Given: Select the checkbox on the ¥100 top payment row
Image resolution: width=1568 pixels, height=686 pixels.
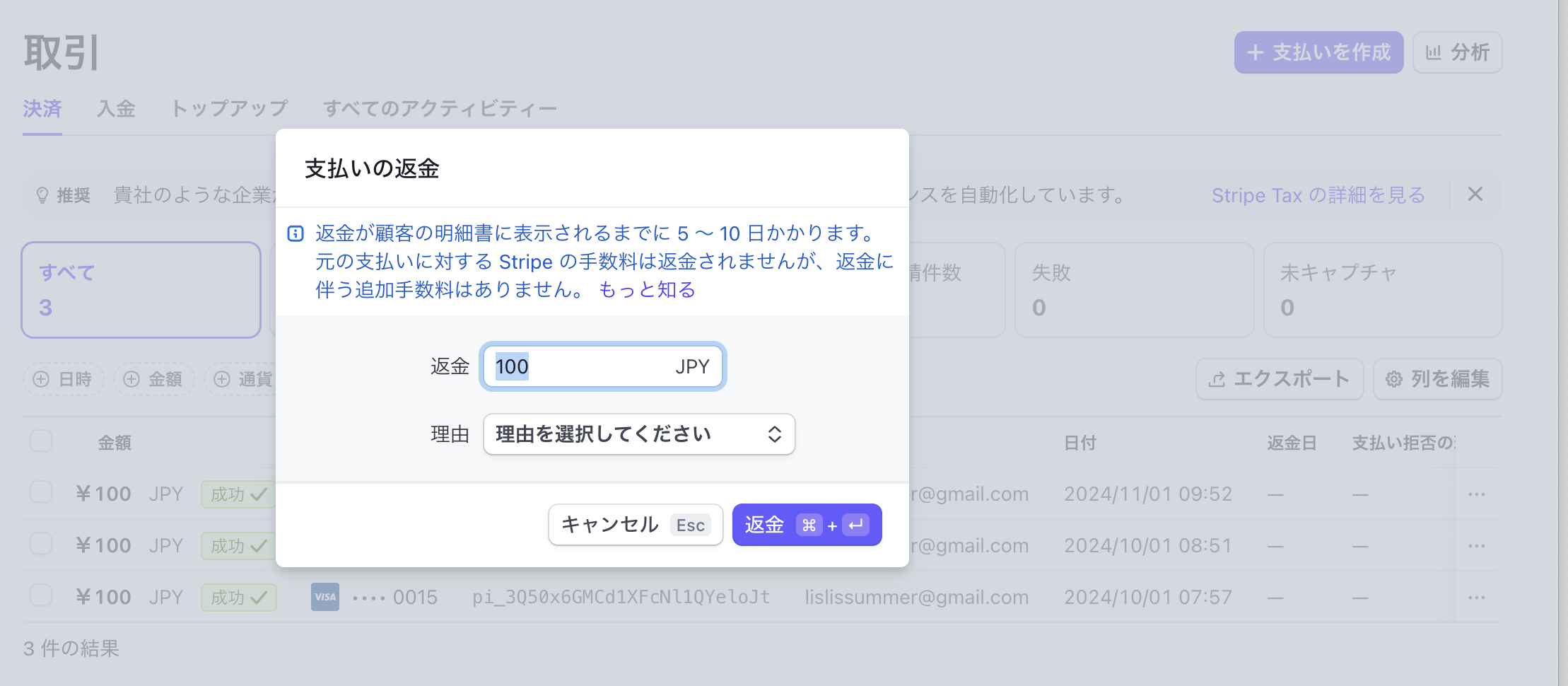Looking at the screenshot, I should tap(40, 494).
